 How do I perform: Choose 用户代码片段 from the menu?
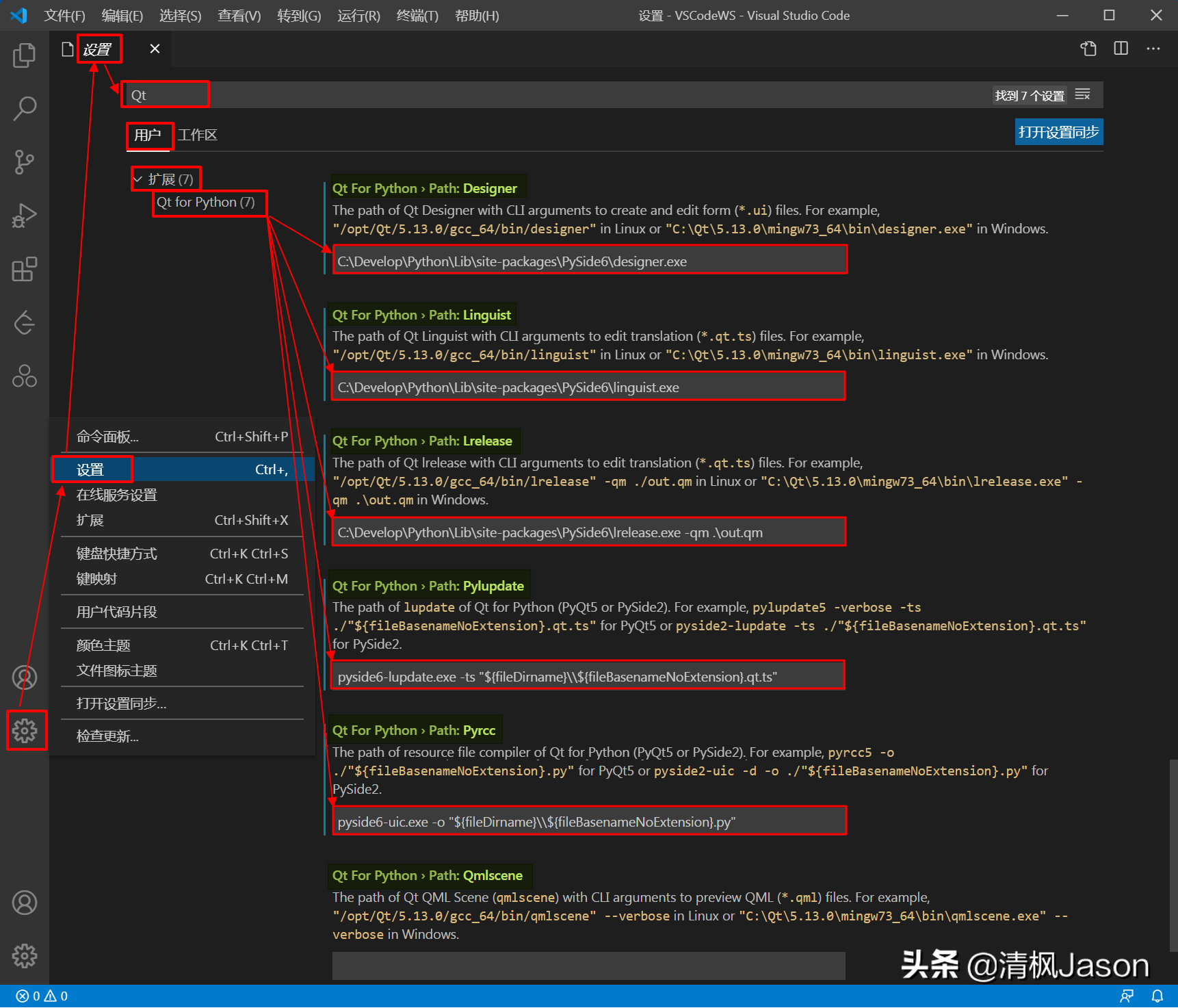point(182,612)
